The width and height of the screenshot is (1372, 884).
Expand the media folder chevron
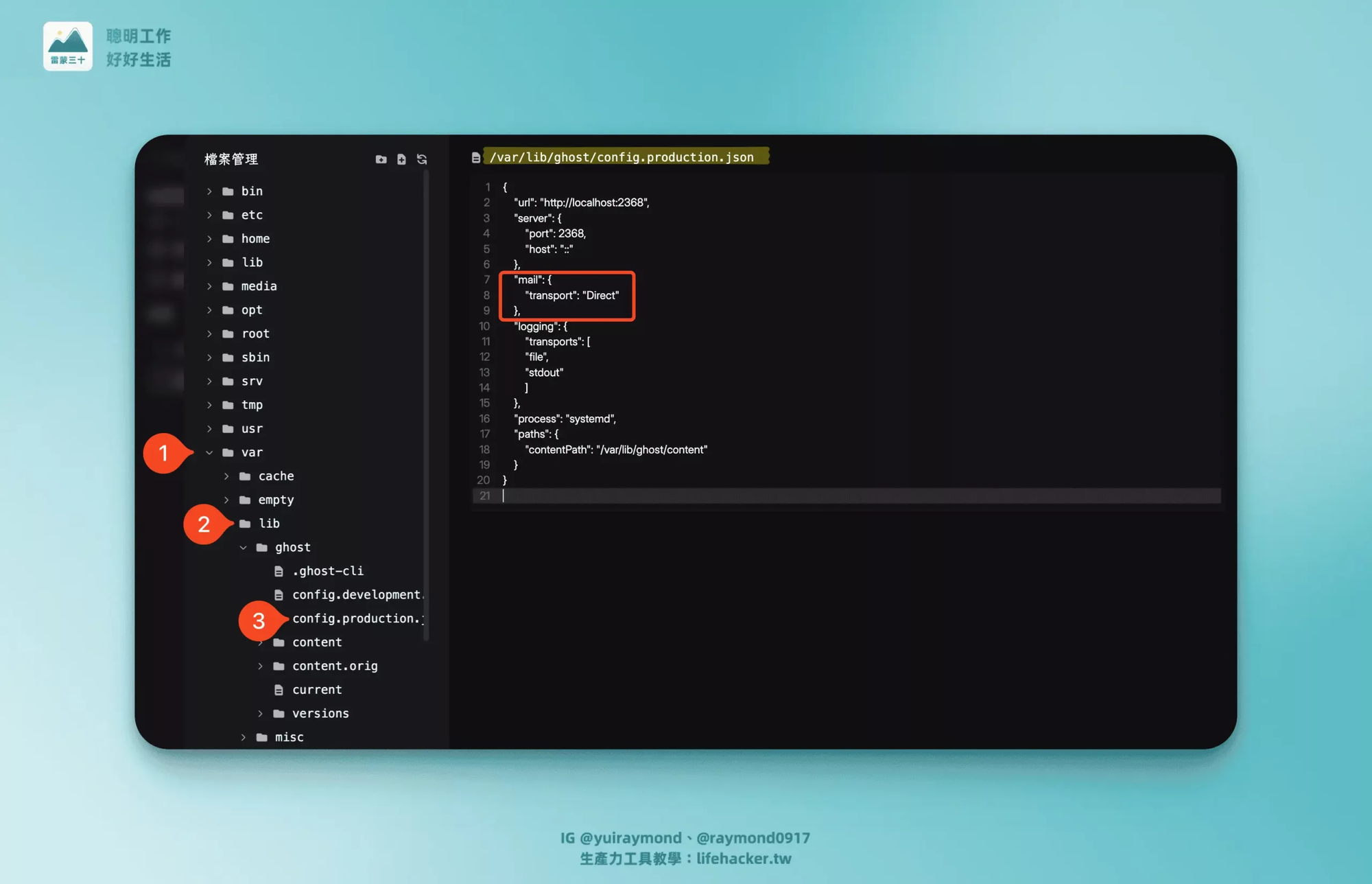(x=209, y=286)
